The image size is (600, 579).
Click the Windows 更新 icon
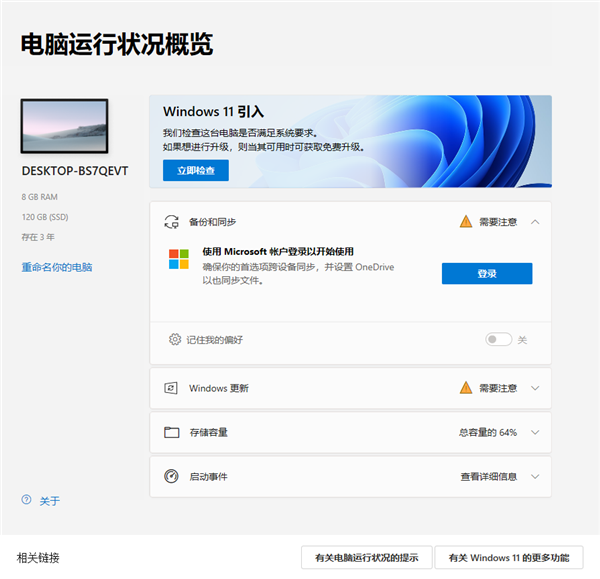click(x=171, y=388)
